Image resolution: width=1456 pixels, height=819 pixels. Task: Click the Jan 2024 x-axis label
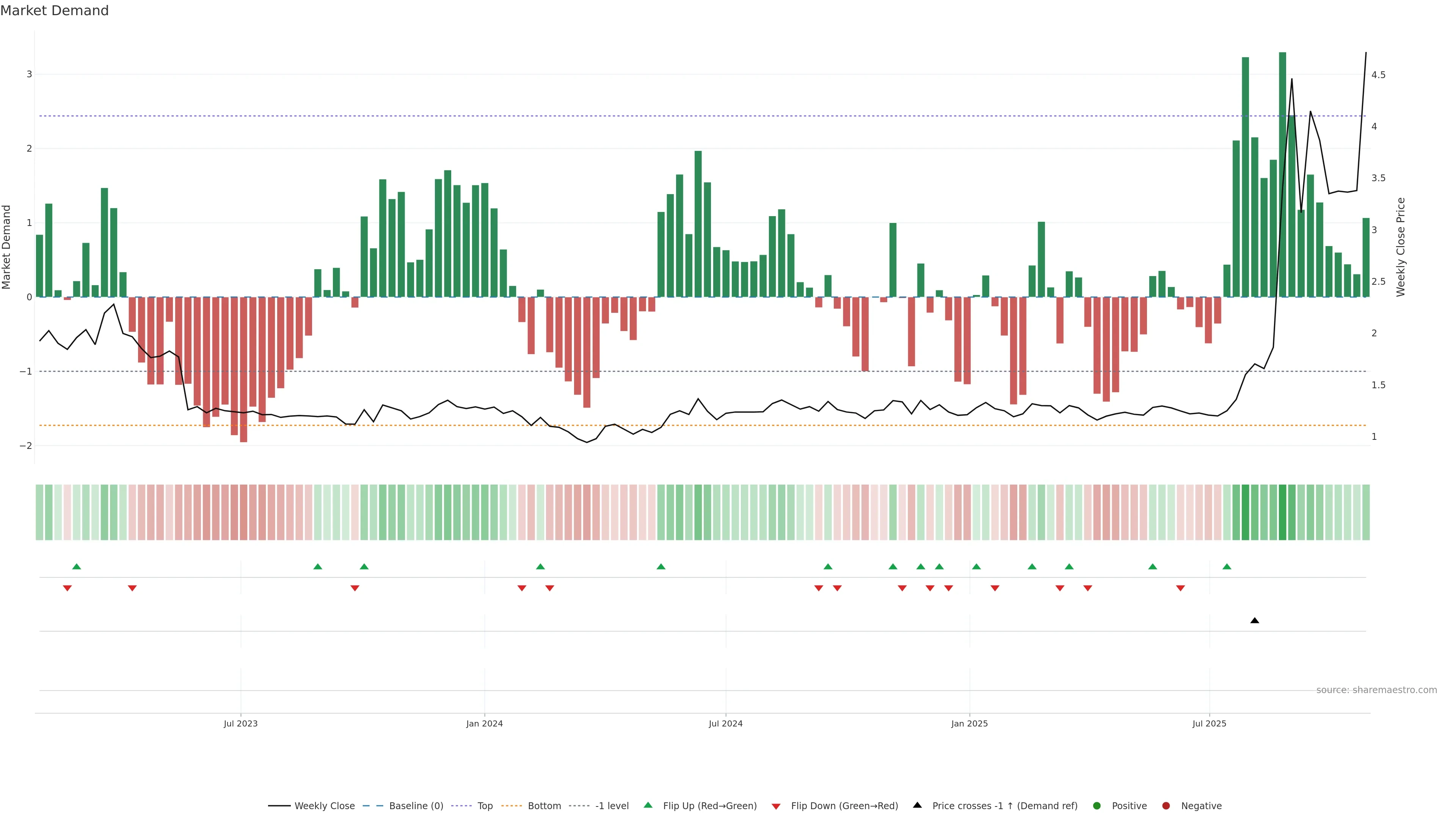coord(485,723)
